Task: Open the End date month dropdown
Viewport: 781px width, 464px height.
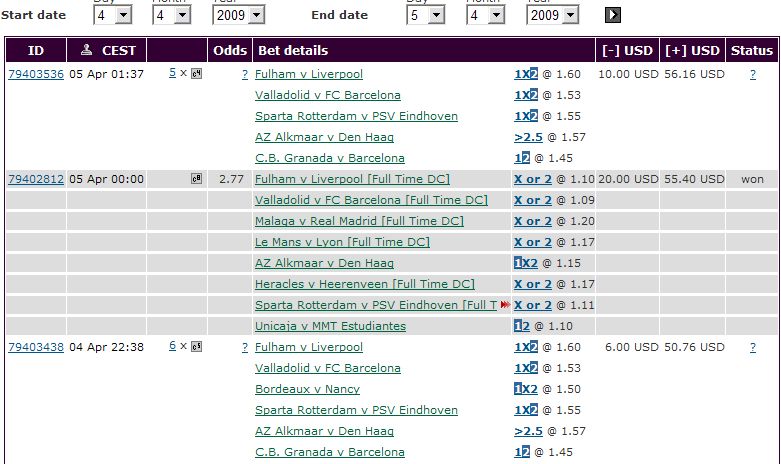Action: click(486, 15)
